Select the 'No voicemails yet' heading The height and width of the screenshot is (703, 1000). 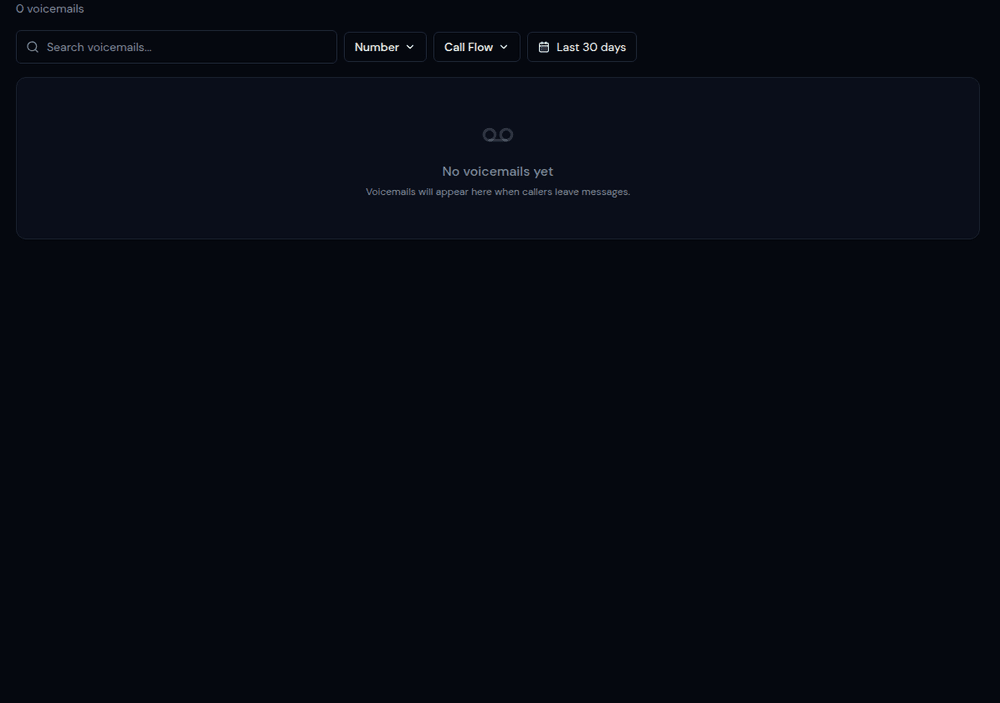(497, 171)
